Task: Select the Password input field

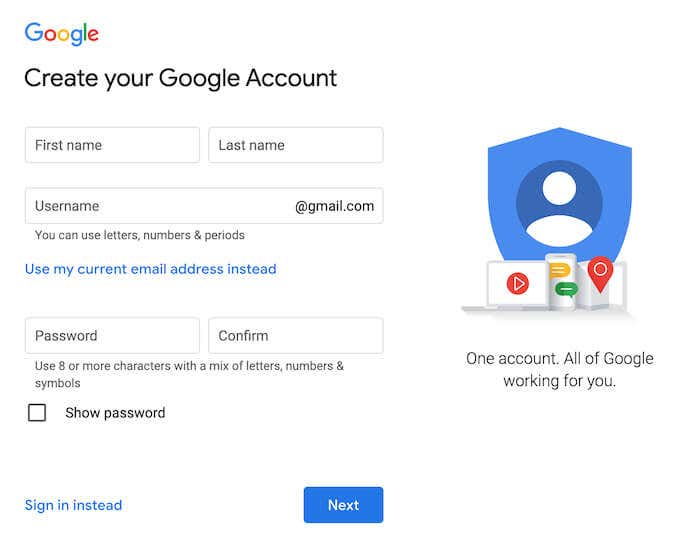Action: coord(112,336)
